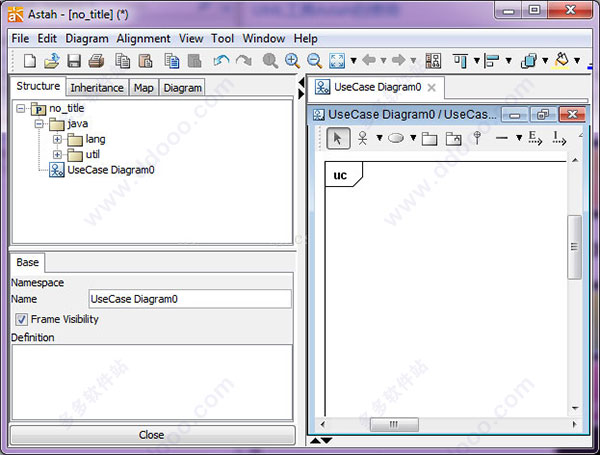Click the diagram's vertical scrollbar thumb
This screenshot has height=455, width=600.
coord(574,247)
